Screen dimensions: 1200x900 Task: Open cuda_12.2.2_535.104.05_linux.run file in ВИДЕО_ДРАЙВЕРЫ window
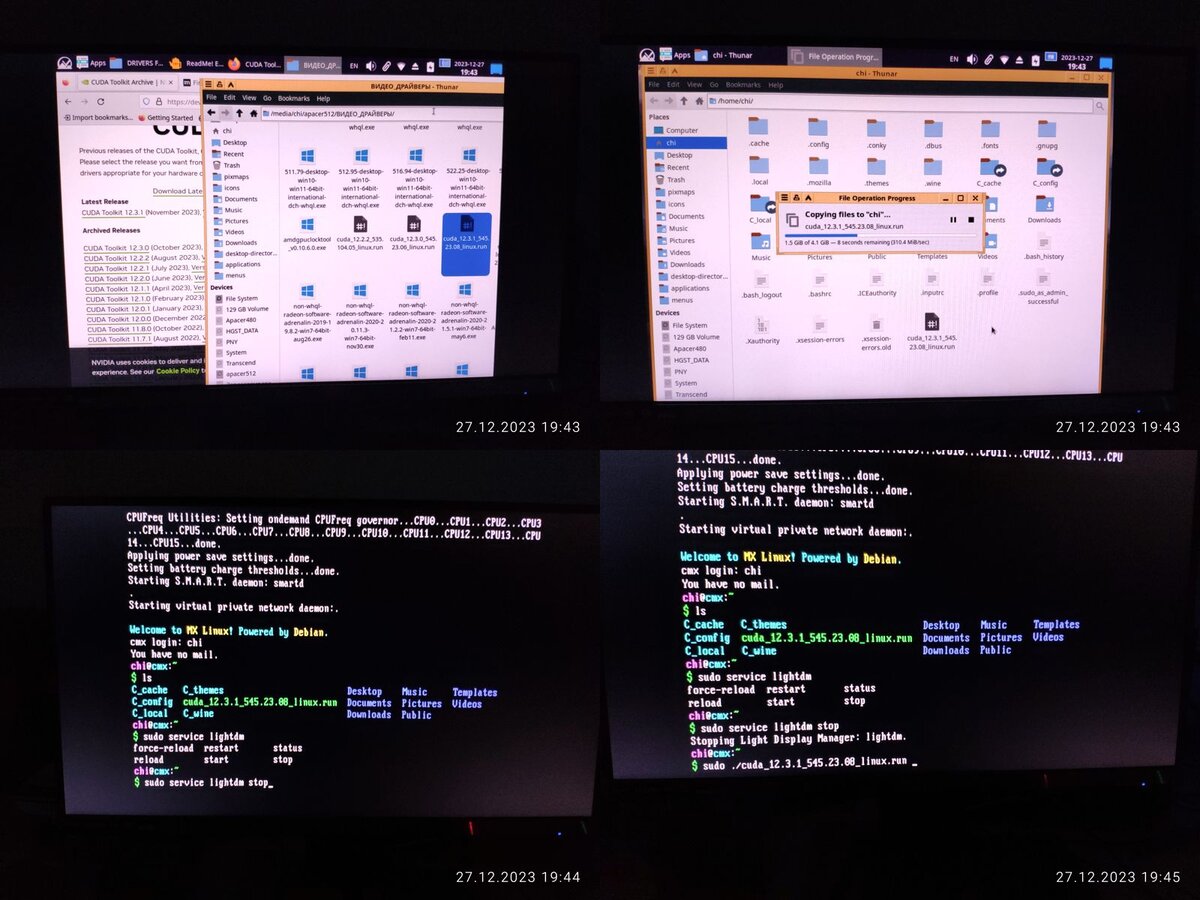coord(360,234)
